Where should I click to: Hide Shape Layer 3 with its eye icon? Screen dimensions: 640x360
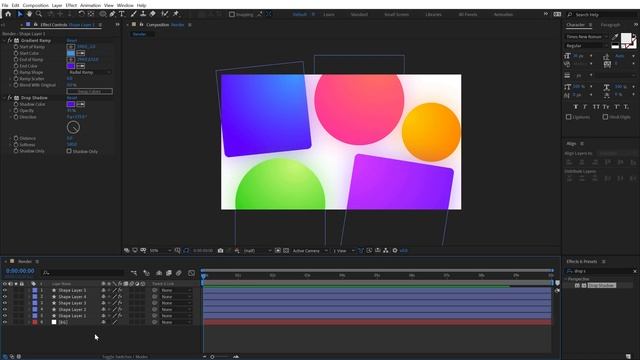click(5, 303)
